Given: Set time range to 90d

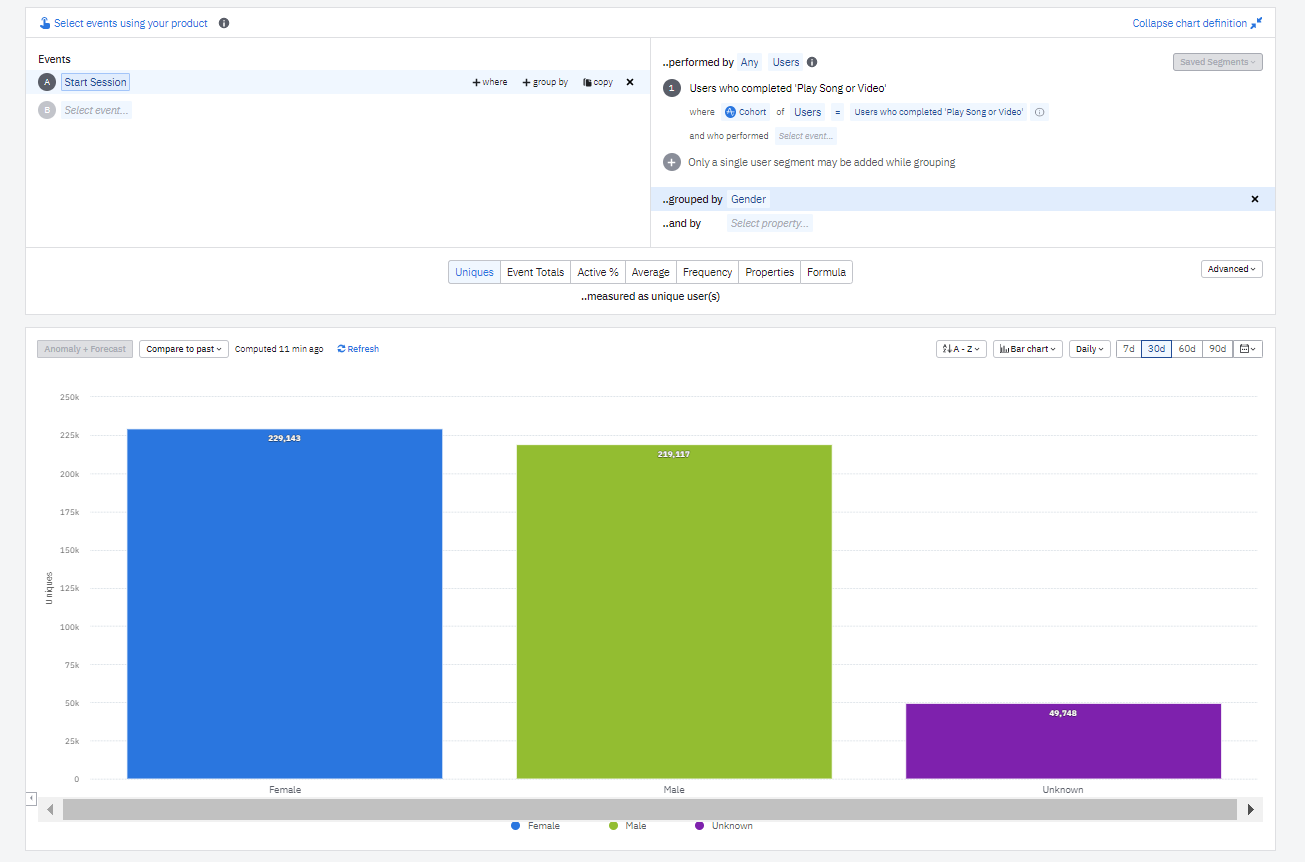Looking at the screenshot, I should (1218, 349).
